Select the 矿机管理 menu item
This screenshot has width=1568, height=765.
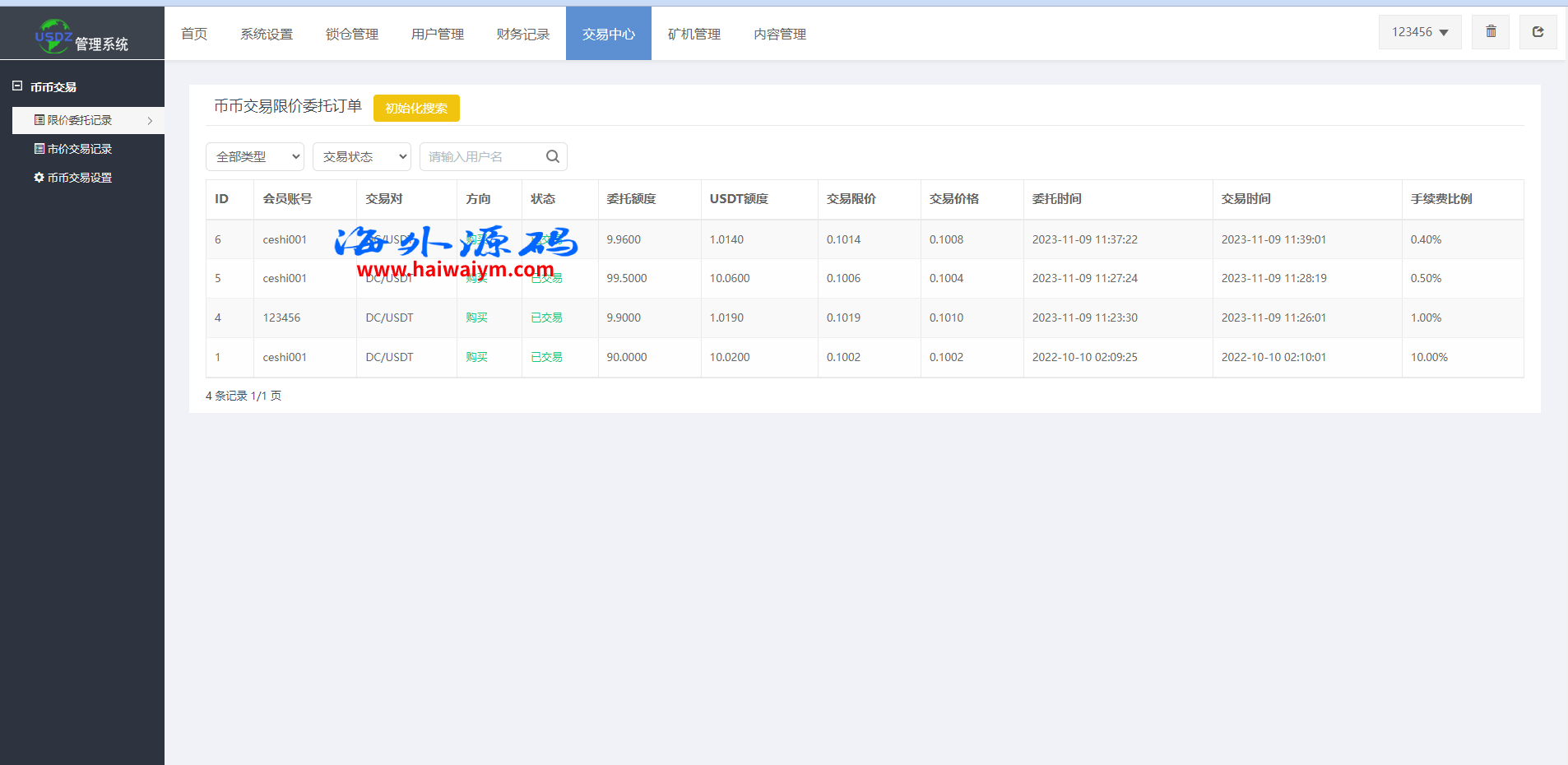point(694,34)
